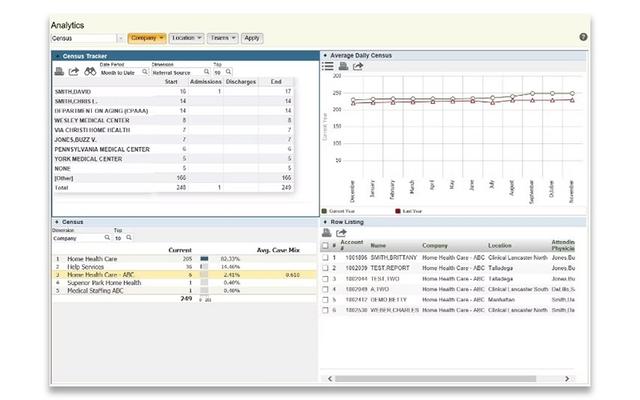The image size is (640, 400).
Task: Toggle the Average Daily Census list view icon
Action: point(328,66)
